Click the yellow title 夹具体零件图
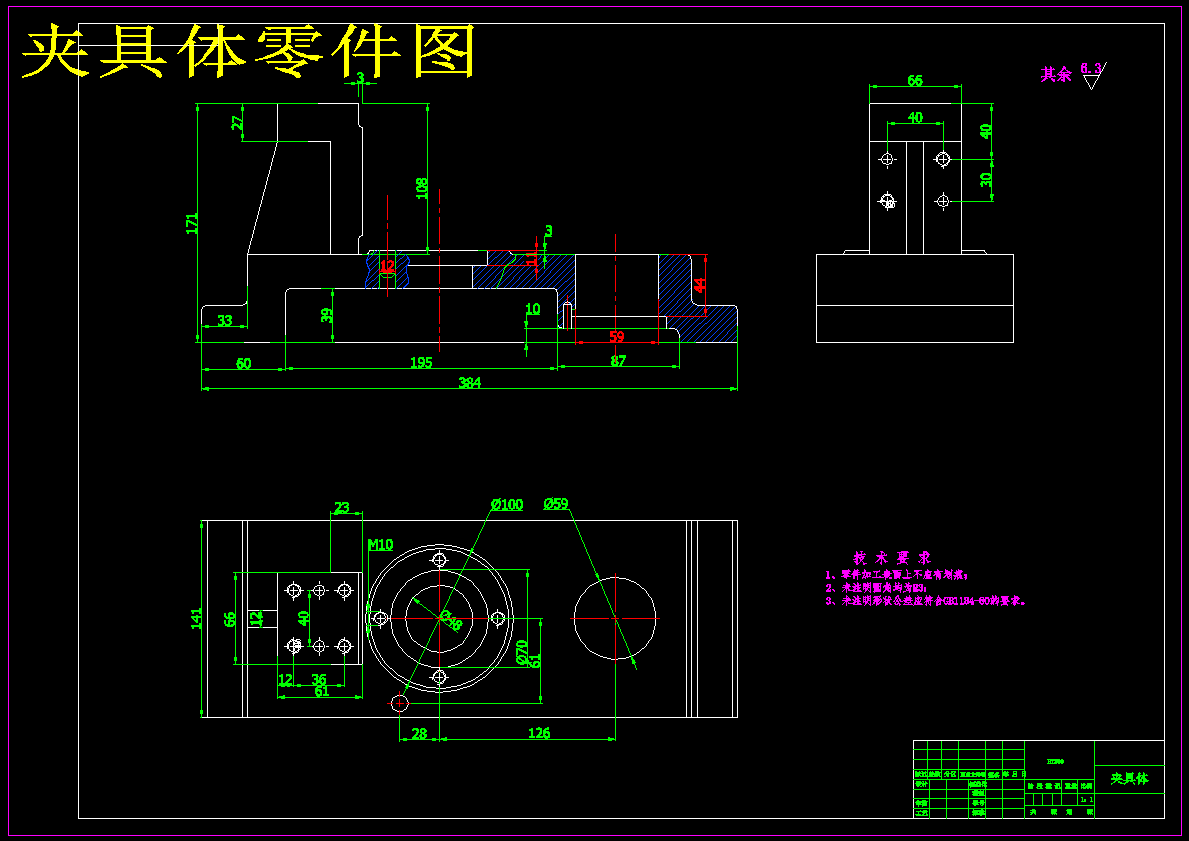Screen dimensions: 1189x841 tap(249, 52)
